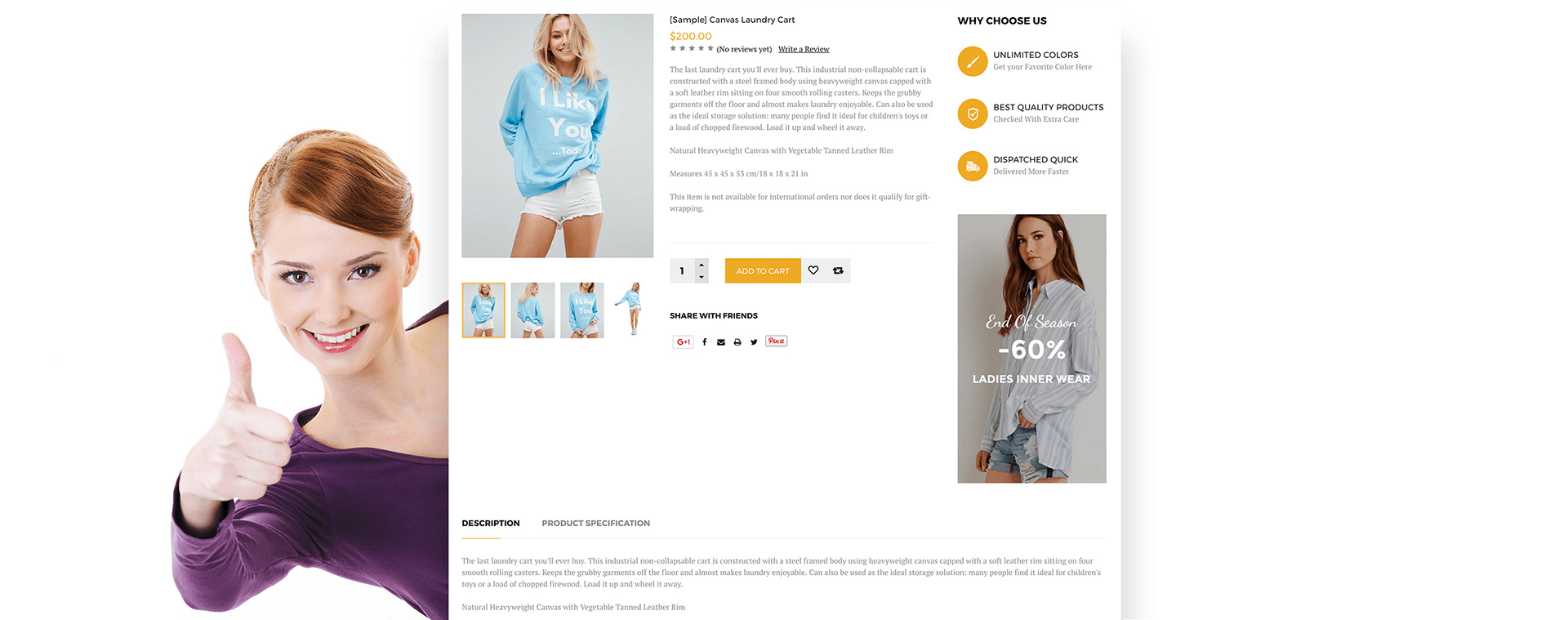
Task: Select the Description tab
Action: click(491, 524)
